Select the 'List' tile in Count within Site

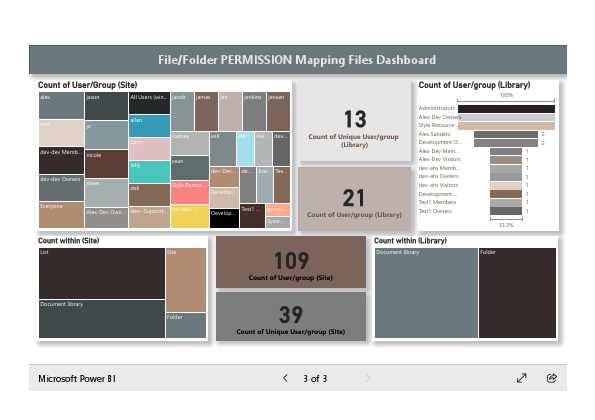pos(102,273)
